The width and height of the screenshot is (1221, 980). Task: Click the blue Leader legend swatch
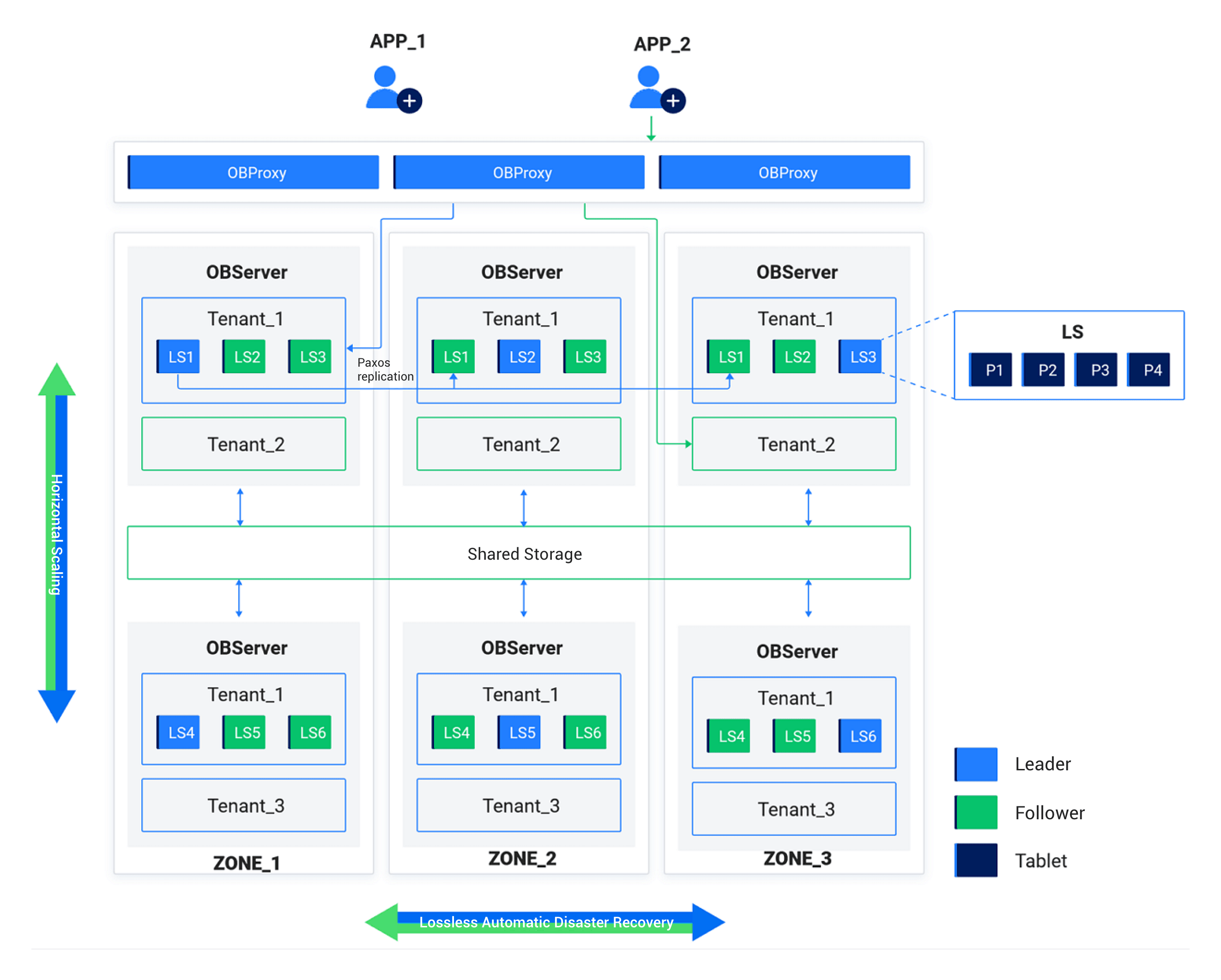coord(976,763)
